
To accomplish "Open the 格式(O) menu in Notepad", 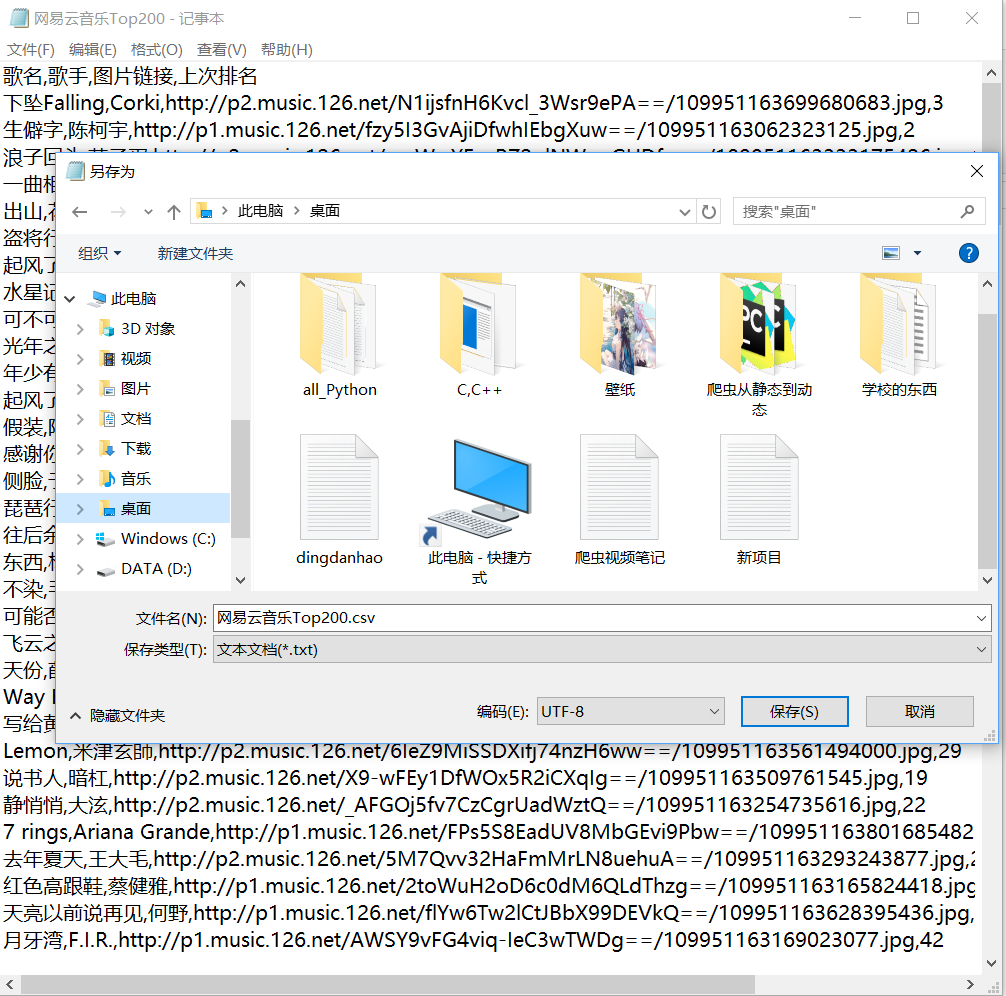I will point(157,49).
